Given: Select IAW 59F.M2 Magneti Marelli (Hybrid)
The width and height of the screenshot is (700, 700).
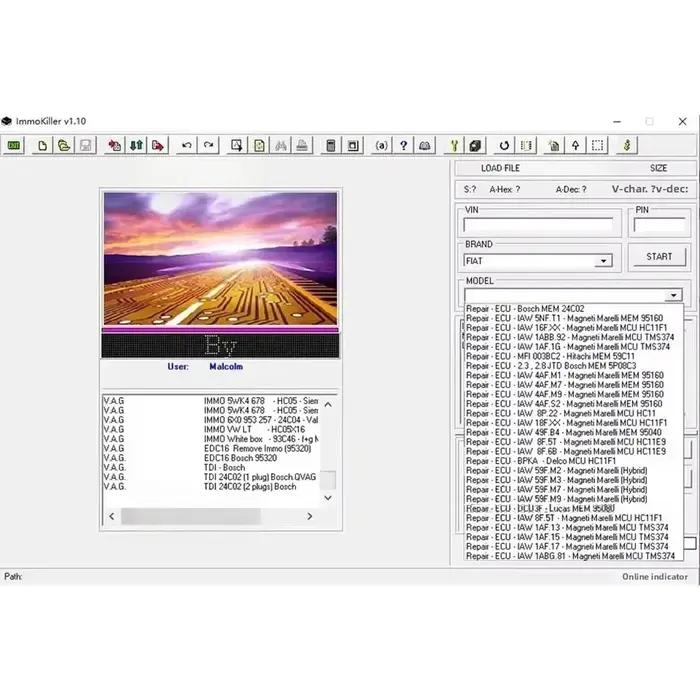Looking at the screenshot, I should click(574, 471).
